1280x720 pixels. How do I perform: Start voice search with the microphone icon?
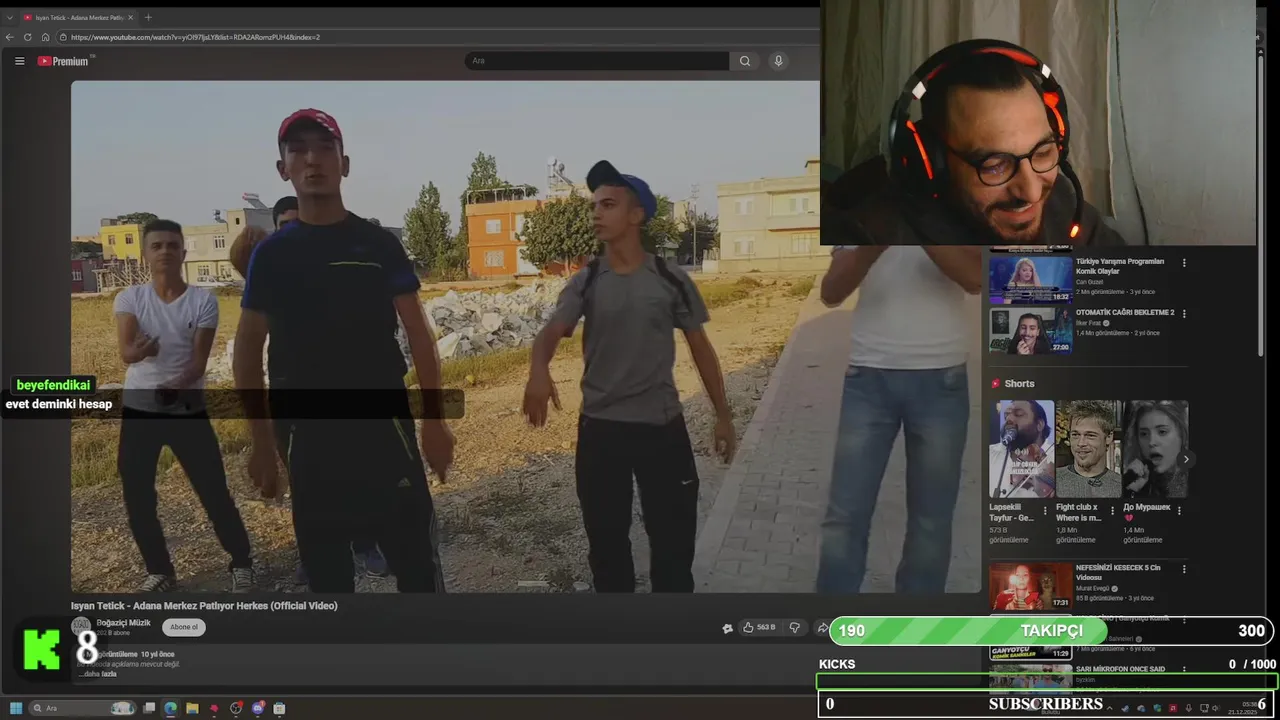pos(778,61)
